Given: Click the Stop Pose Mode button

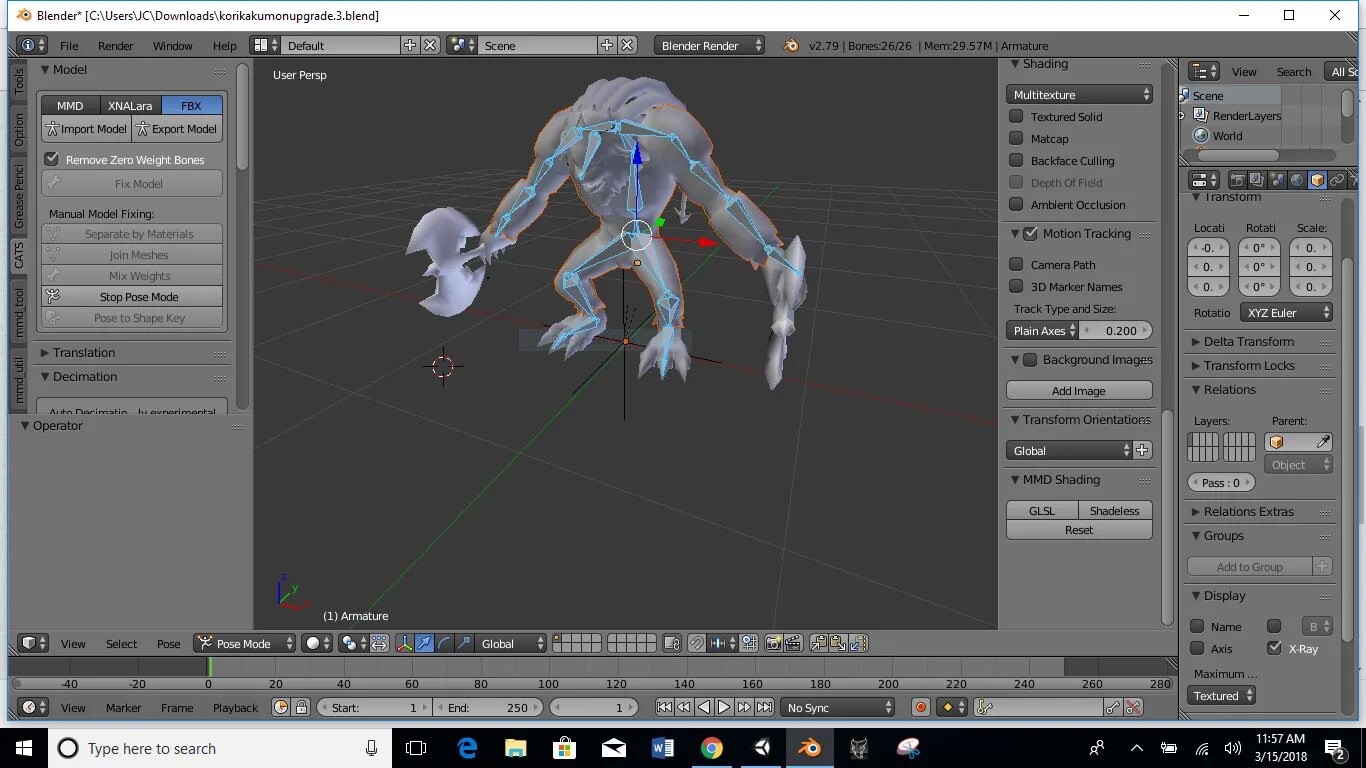Looking at the screenshot, I should pyautogui.click(x=132, y=296).
